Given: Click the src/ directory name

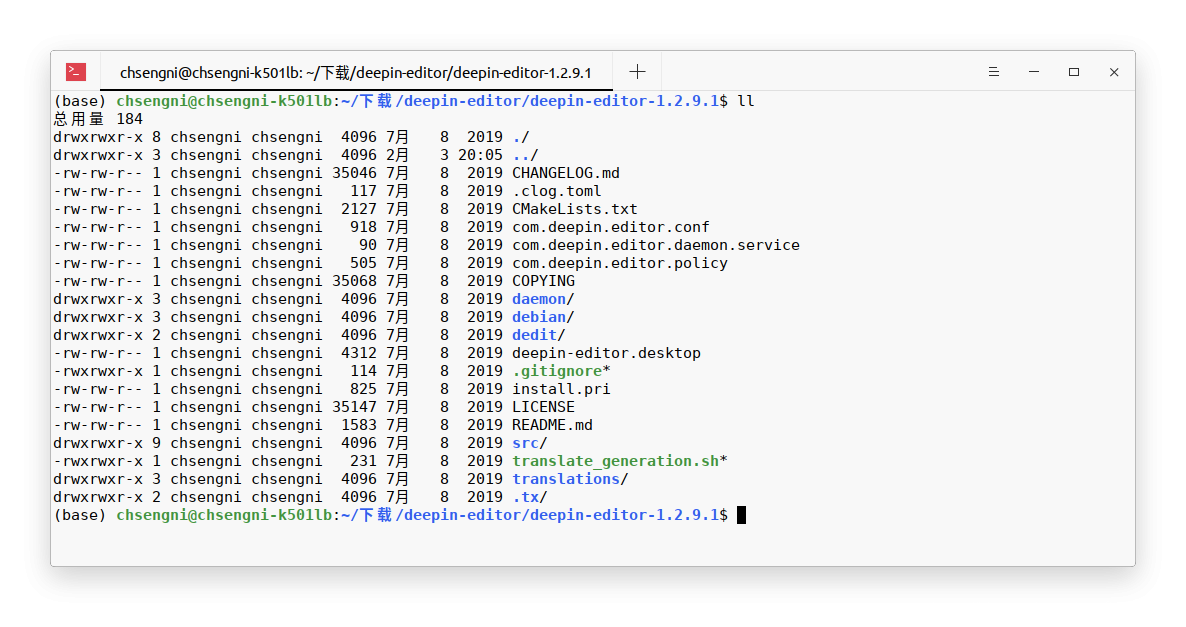Looking at the screenshot, I should point(529,443).
